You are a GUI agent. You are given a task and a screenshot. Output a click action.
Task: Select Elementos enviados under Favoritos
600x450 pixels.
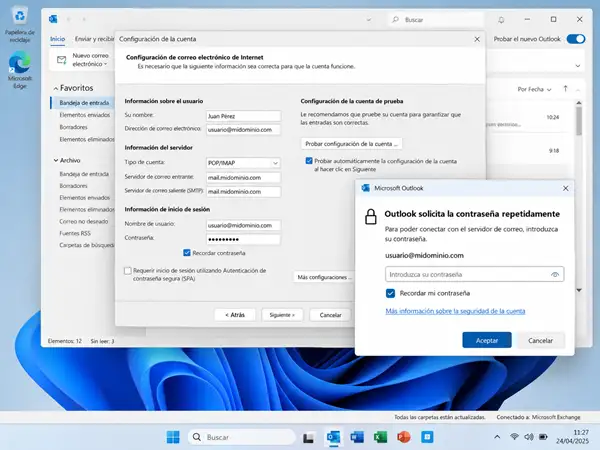click(x=84, y=115)
